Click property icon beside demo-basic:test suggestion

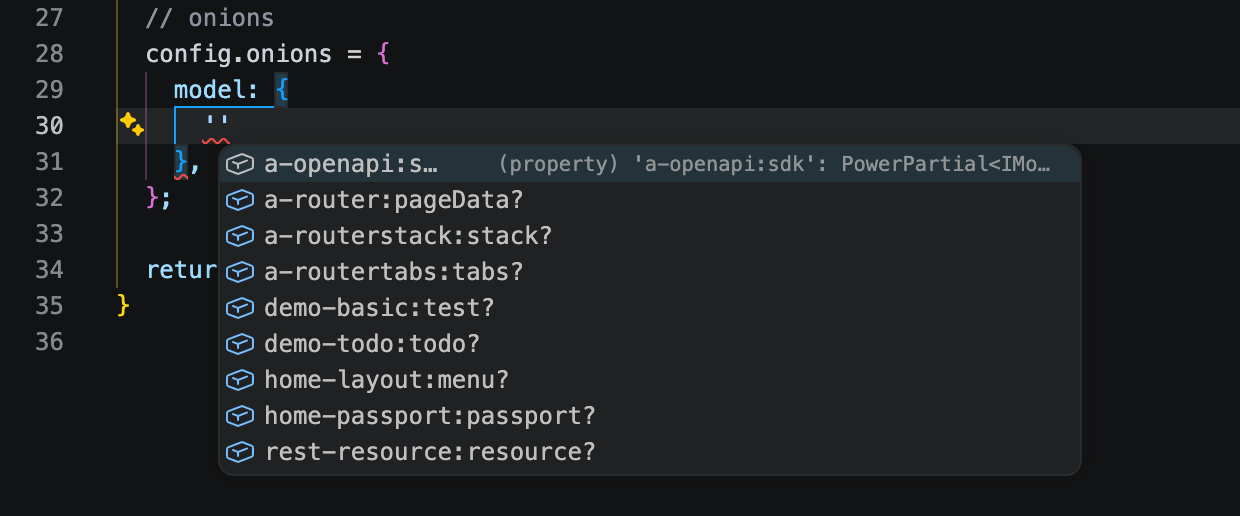point(239,308)
